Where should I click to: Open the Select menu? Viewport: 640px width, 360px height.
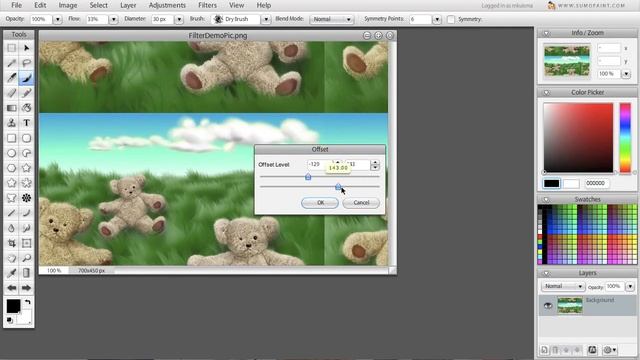(x=98, y=5)
